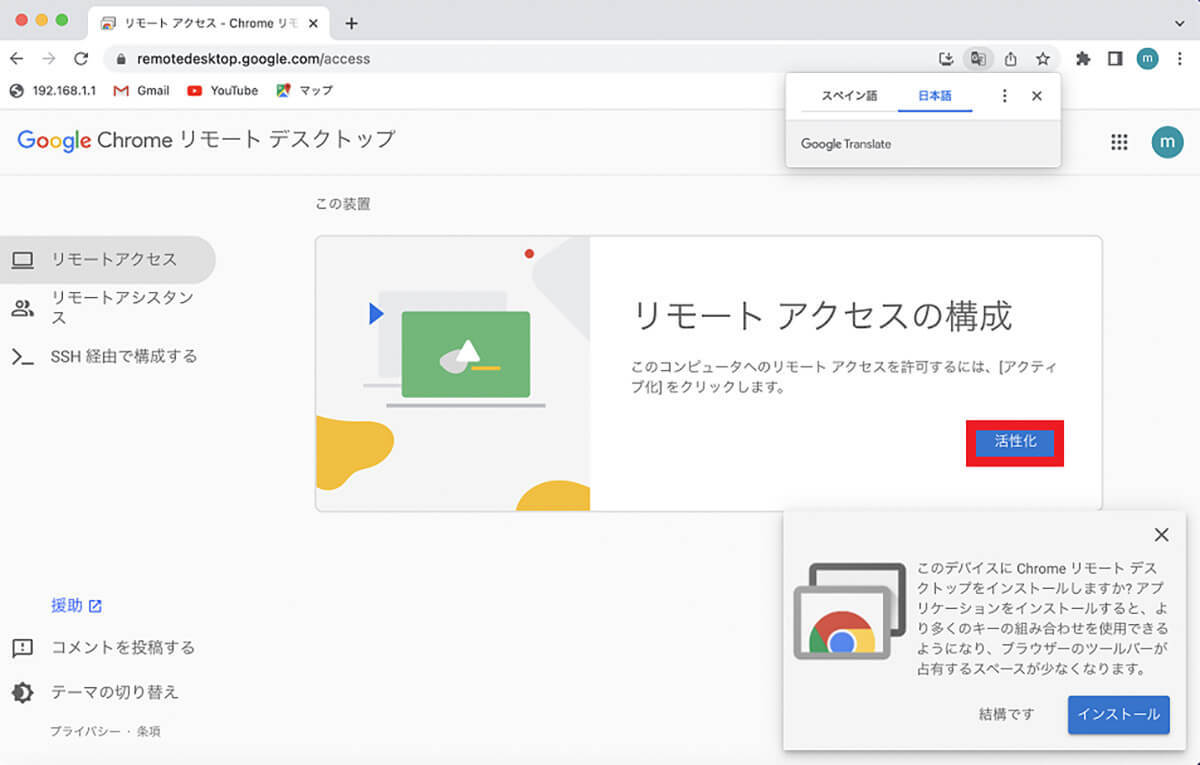Open the new tab plus button
Viewport: 1200px width, 765px height.
tap(351, 23)
